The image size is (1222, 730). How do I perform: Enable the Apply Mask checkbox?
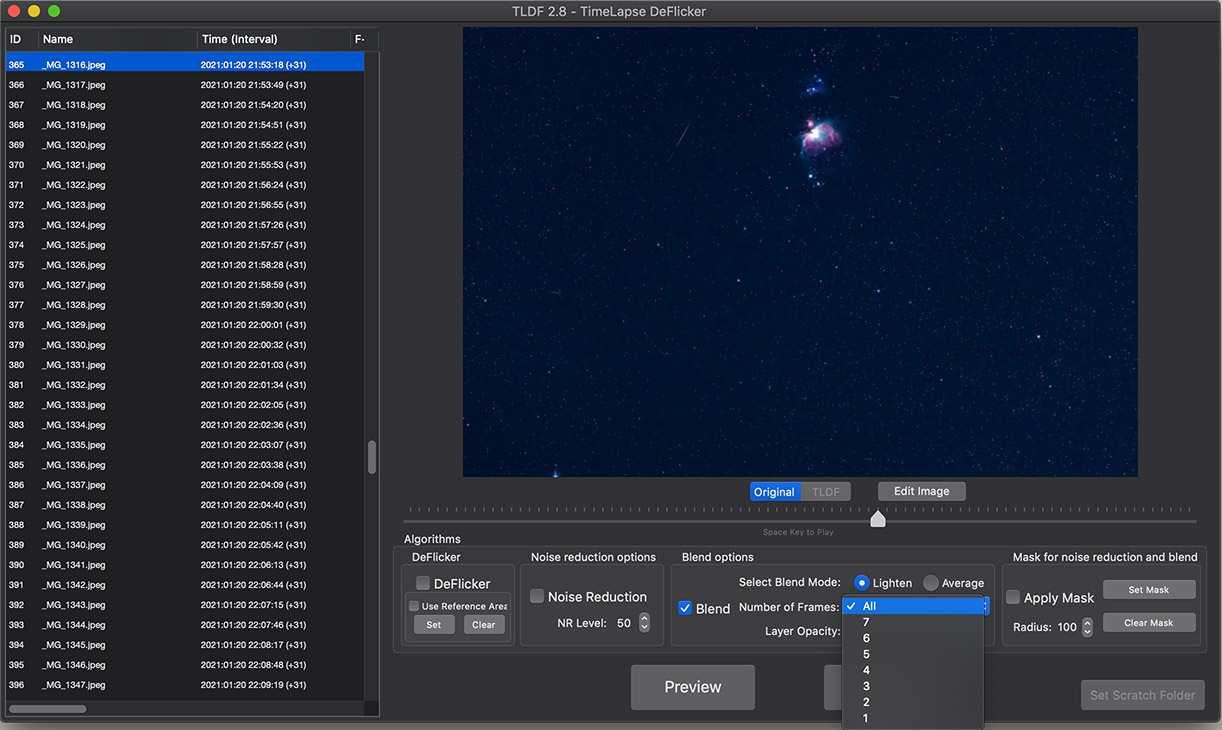(1013, 598)
